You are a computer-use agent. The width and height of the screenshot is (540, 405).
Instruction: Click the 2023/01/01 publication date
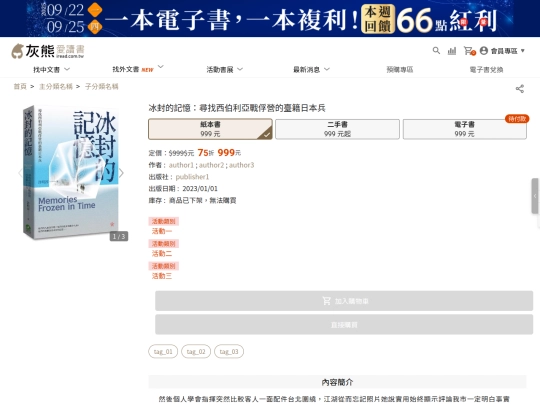(200, 189)
